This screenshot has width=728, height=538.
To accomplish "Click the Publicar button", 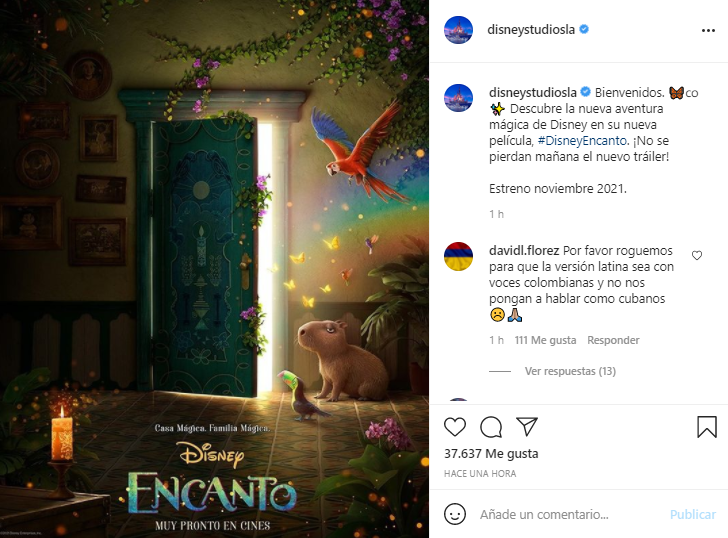I will tap(693, 514).
